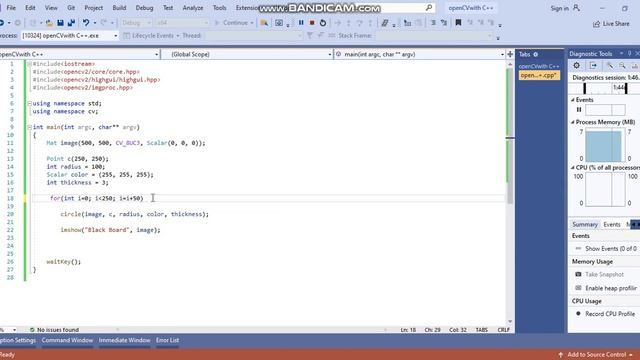640x360 pixels.
Task: Open the File menu
Action: (11, 8)
